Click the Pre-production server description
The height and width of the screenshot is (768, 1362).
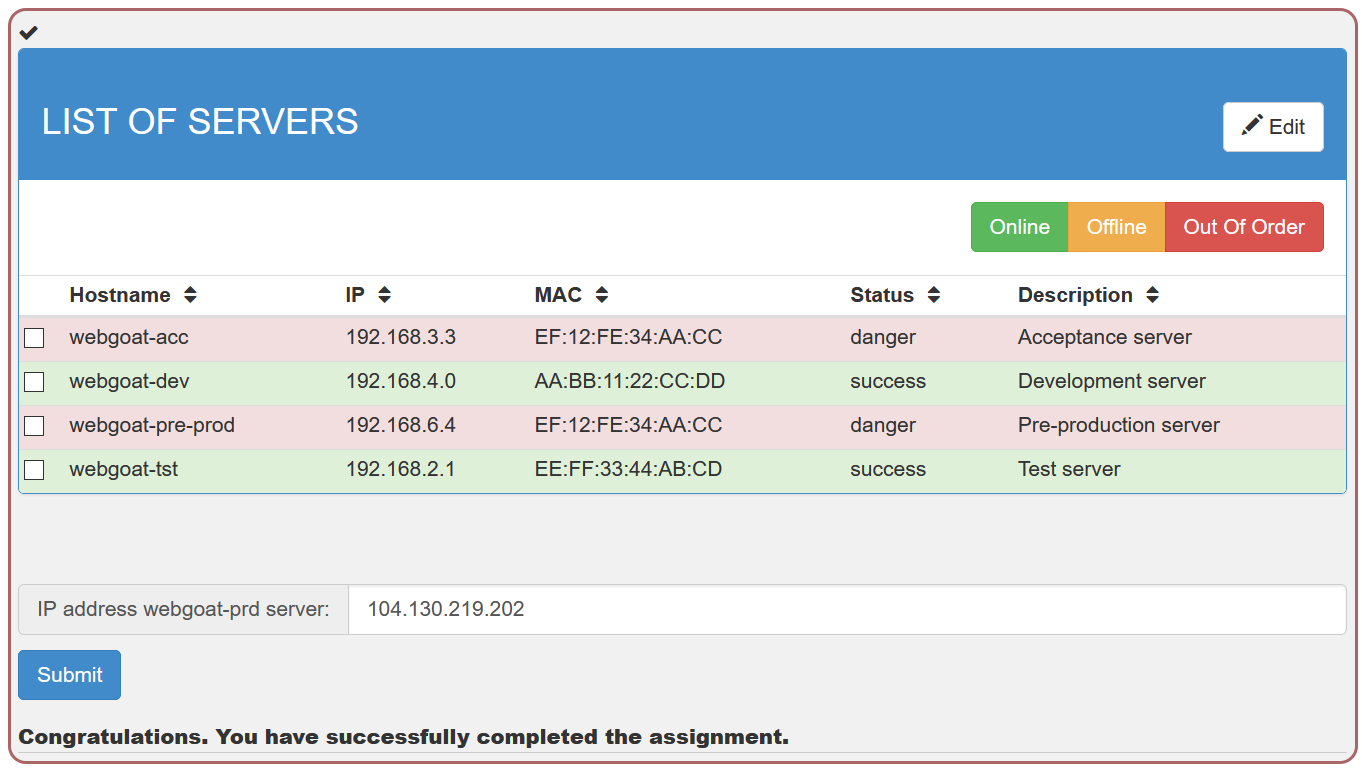pos(1119,425)
